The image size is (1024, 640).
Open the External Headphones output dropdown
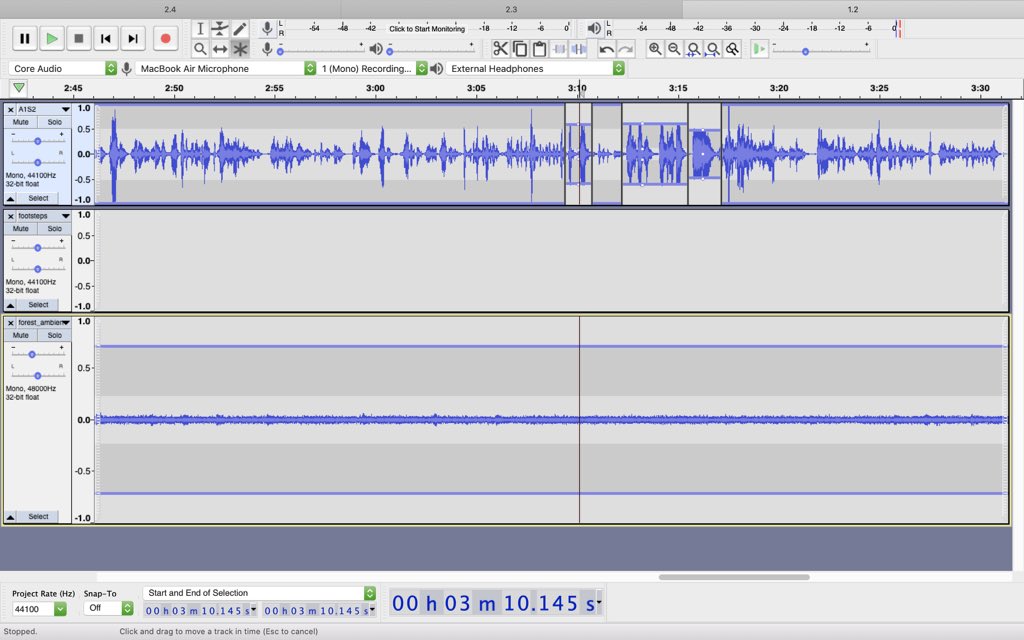point(536,69)
